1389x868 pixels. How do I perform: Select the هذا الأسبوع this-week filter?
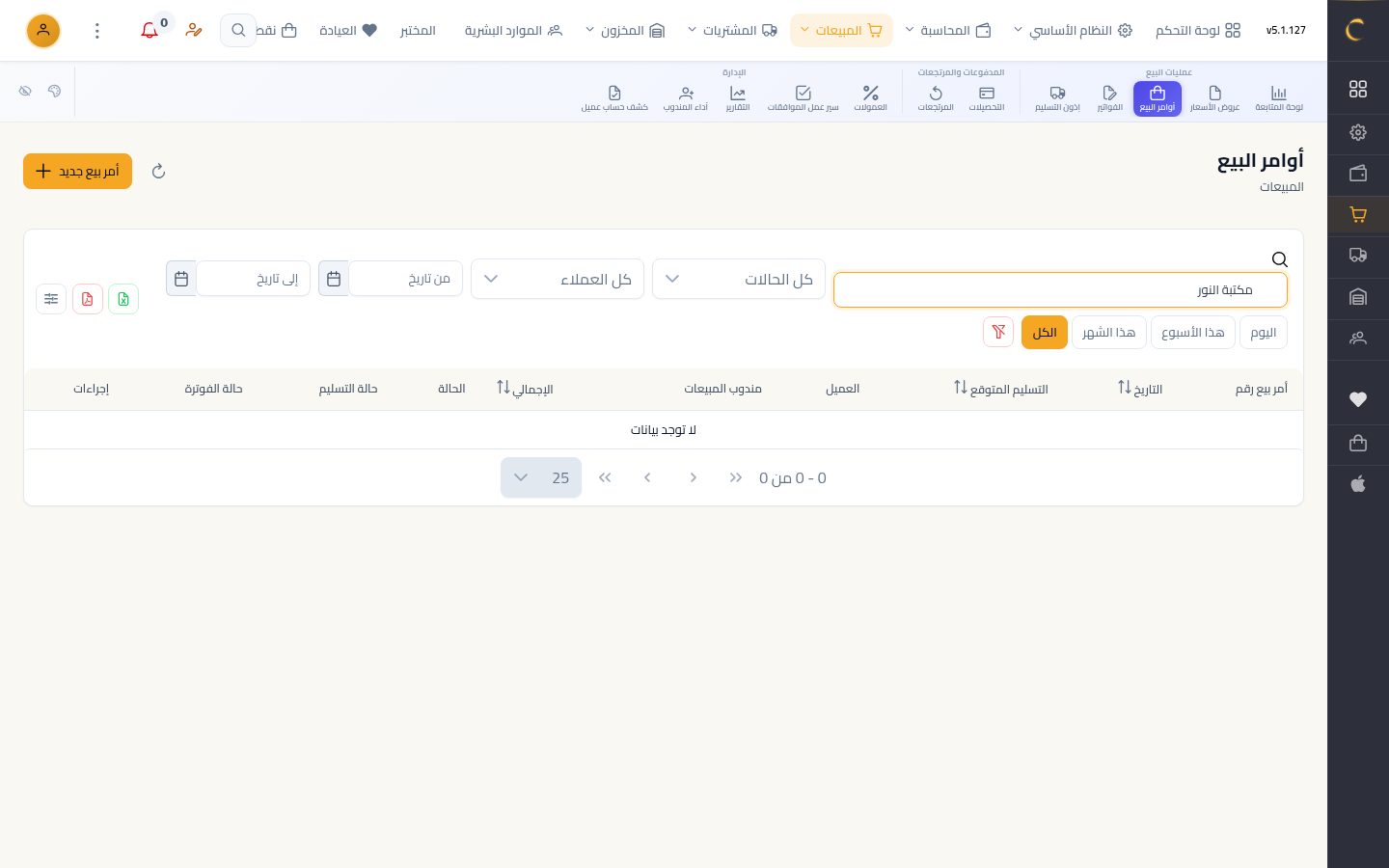[1193, 332]
